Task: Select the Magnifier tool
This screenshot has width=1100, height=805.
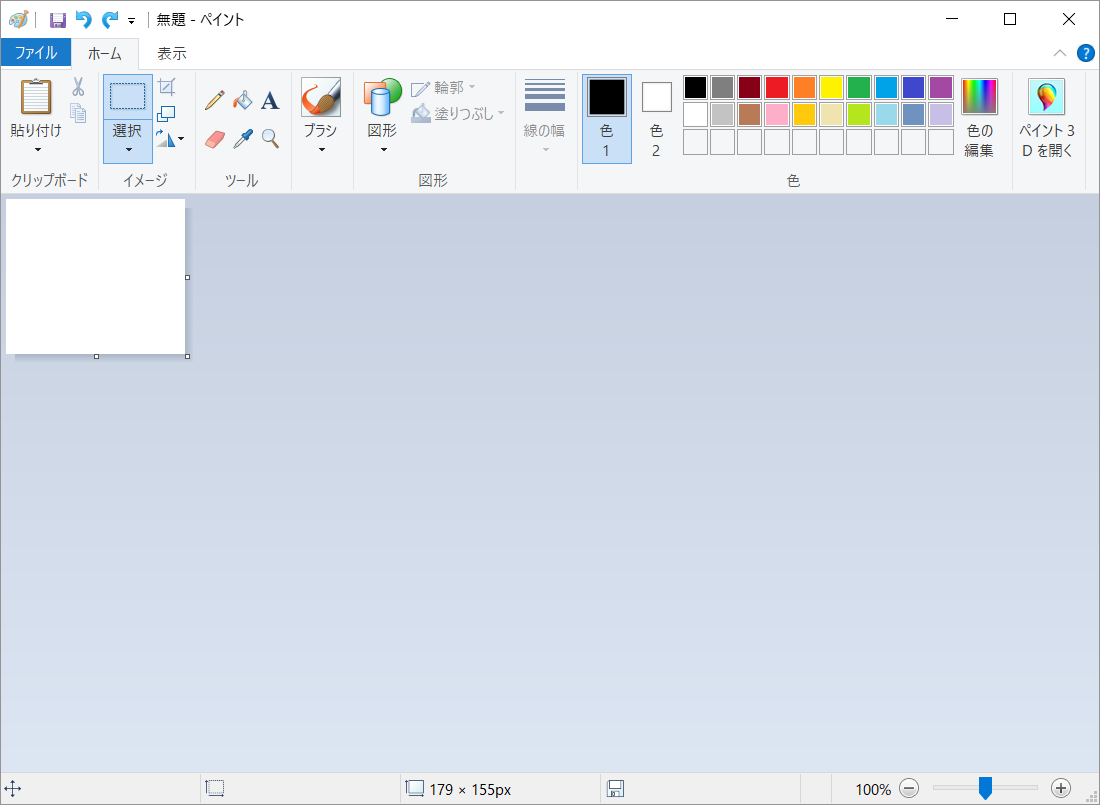Action: [270, 138]
